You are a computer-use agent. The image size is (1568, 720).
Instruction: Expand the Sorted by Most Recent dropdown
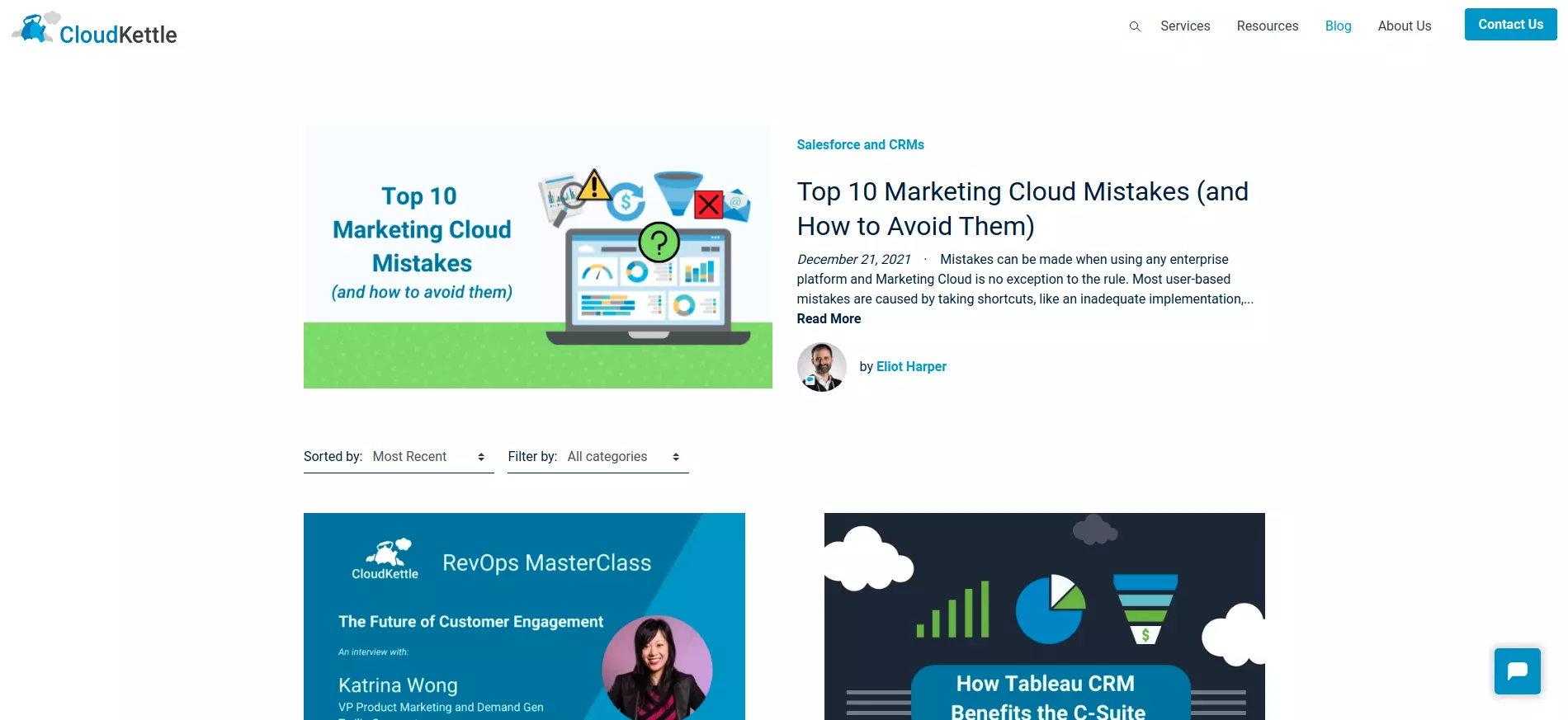coord(428,457)
